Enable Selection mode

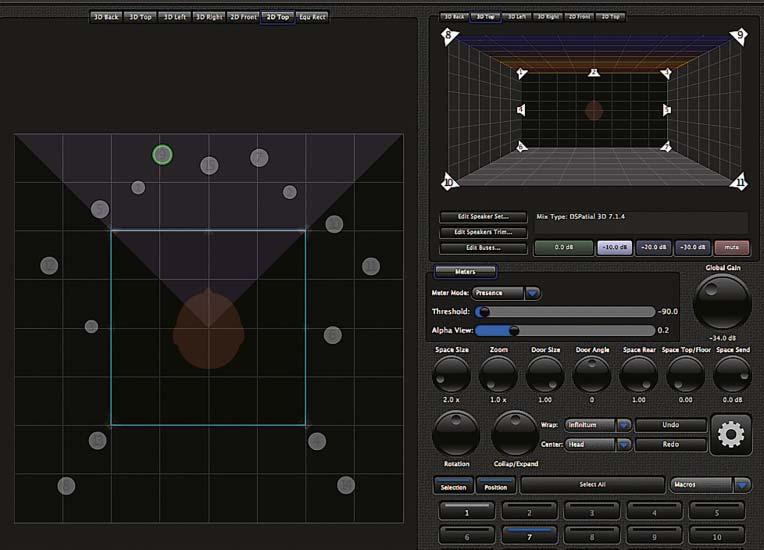(x=453, y=486)
